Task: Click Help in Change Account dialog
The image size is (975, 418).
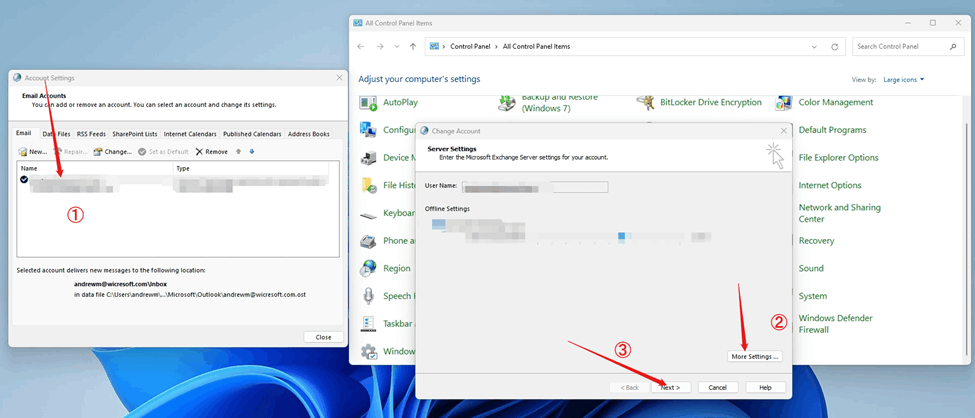Action: coord(765,388)
